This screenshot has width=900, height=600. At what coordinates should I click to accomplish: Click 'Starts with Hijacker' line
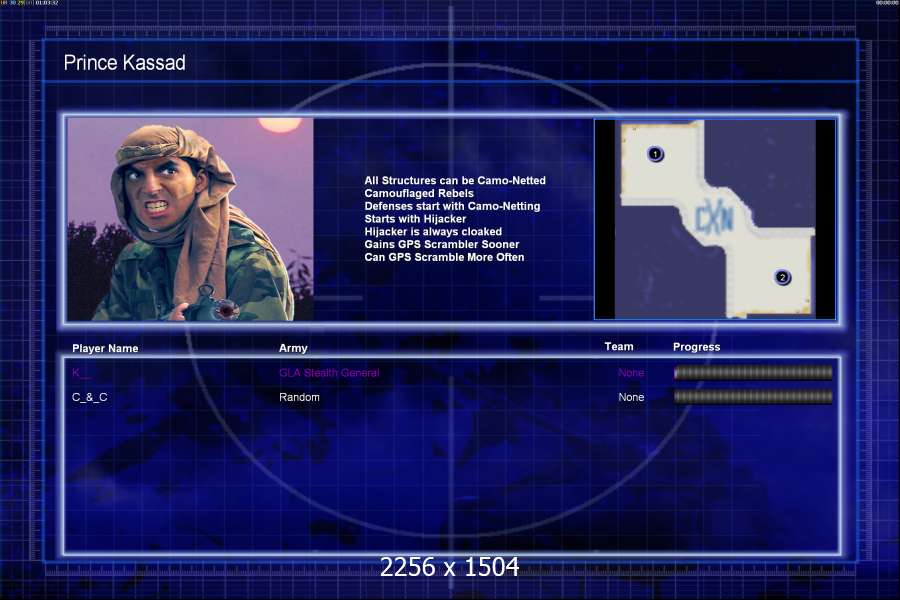415,219
